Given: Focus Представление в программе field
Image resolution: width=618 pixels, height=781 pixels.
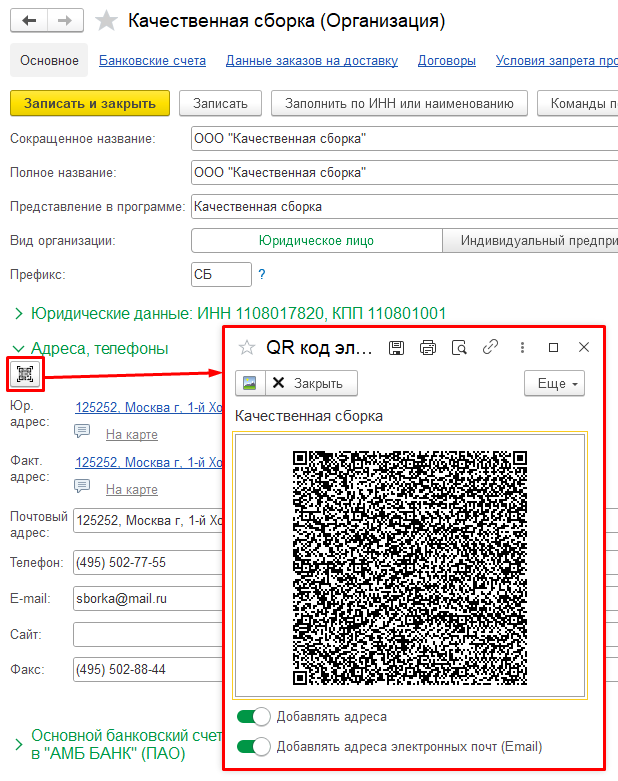Looking at the screenshot, I should pyautogui.click(x=404, y=206).
